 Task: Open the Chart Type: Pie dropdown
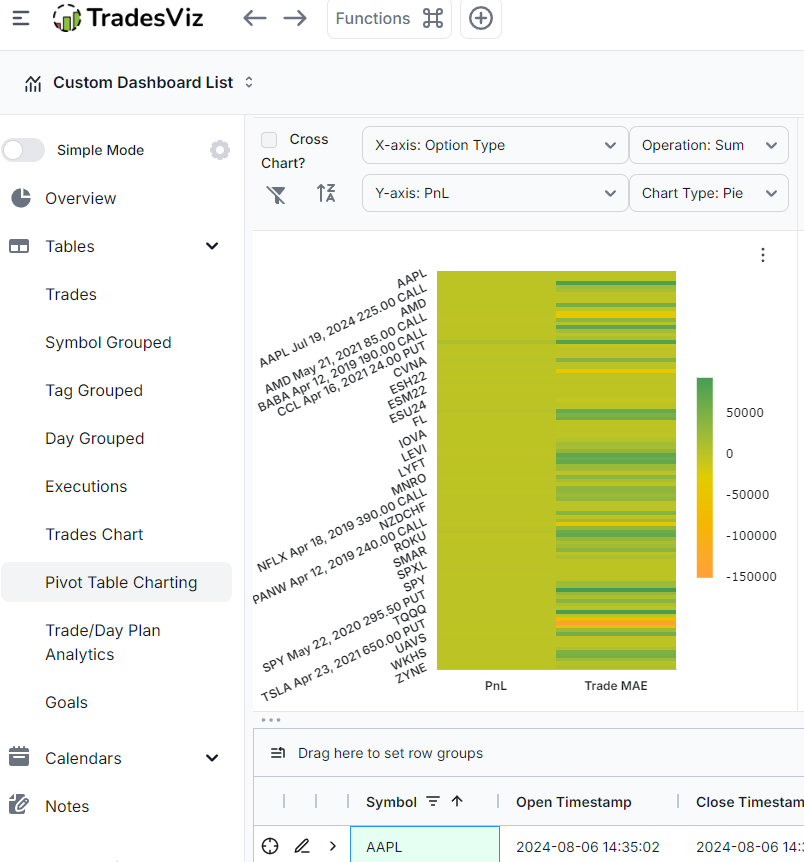(709, 193)
